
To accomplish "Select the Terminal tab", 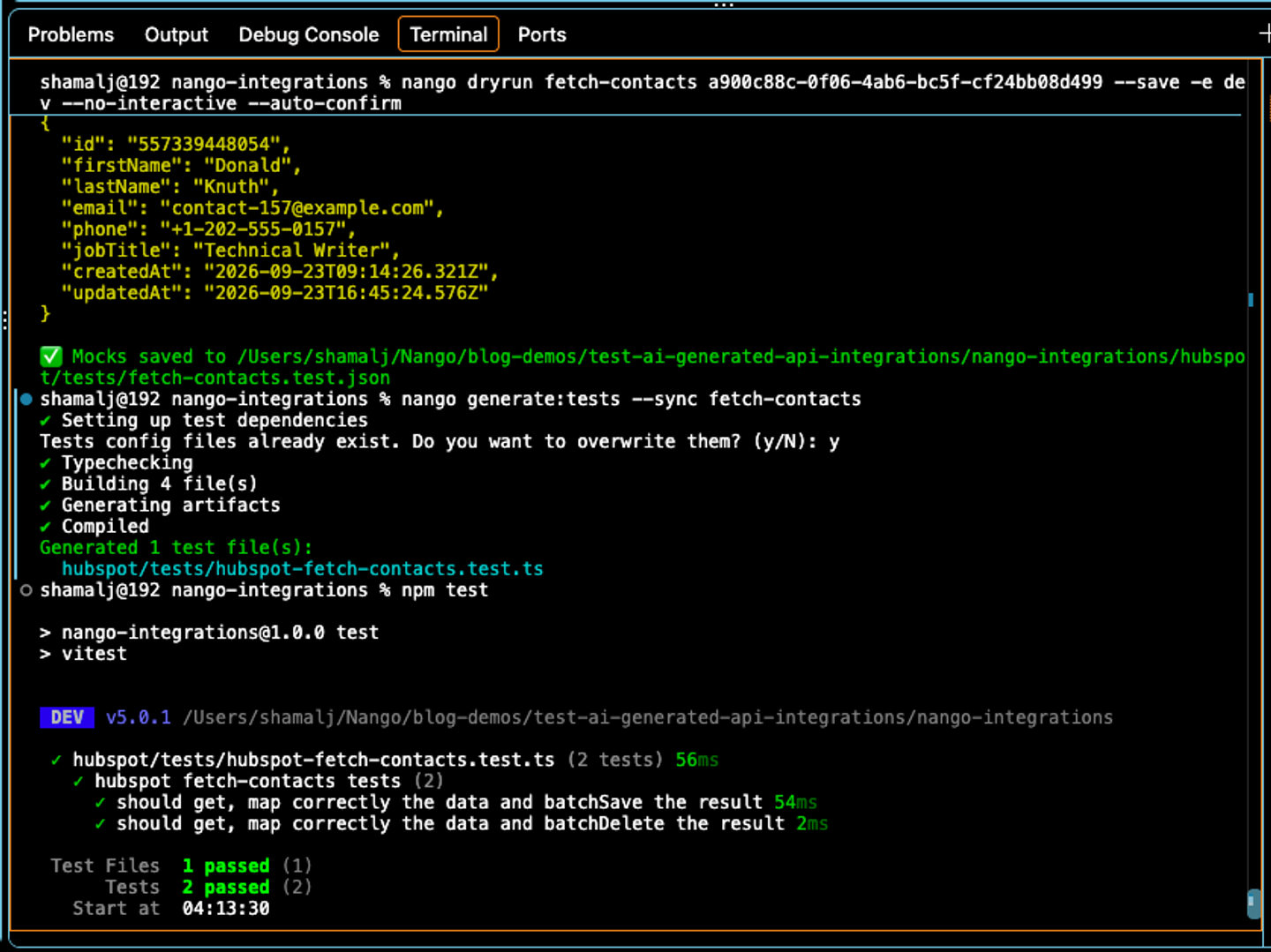I will pyautogui.click(x=448, y=34).
